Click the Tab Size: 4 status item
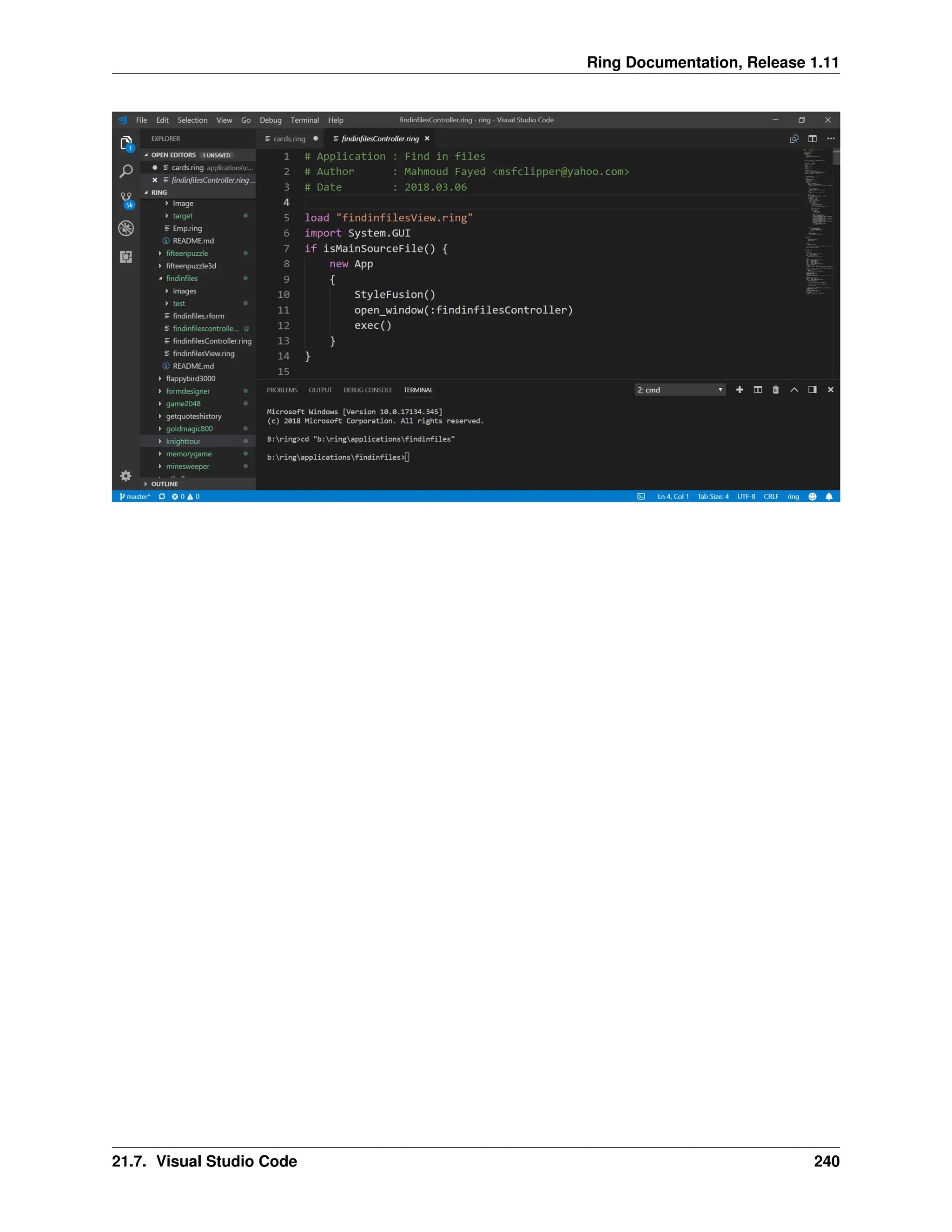952x1232 pixels. point(713,497)
